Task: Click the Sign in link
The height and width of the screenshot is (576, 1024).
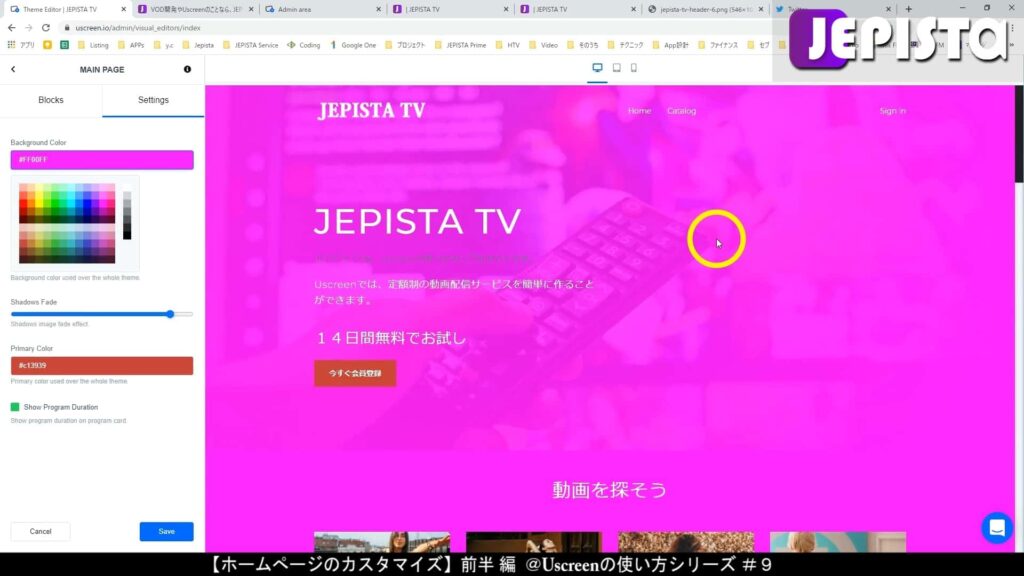Action: [892, 111]
